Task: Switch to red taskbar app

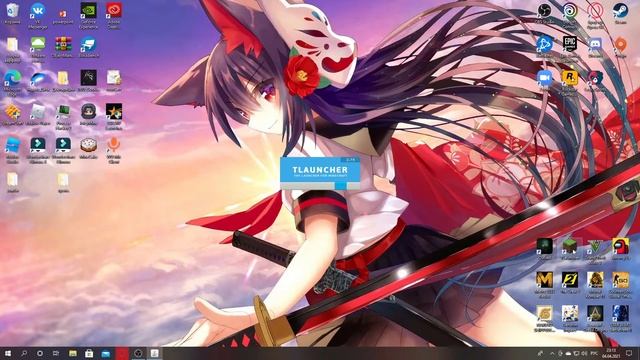Action: (x=122, y=353)
